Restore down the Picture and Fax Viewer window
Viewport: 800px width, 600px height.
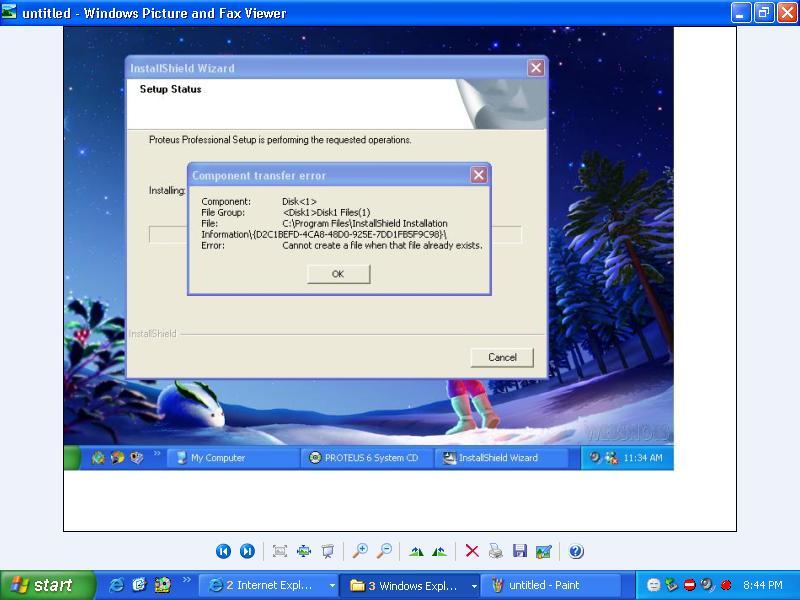coord(764,13)
